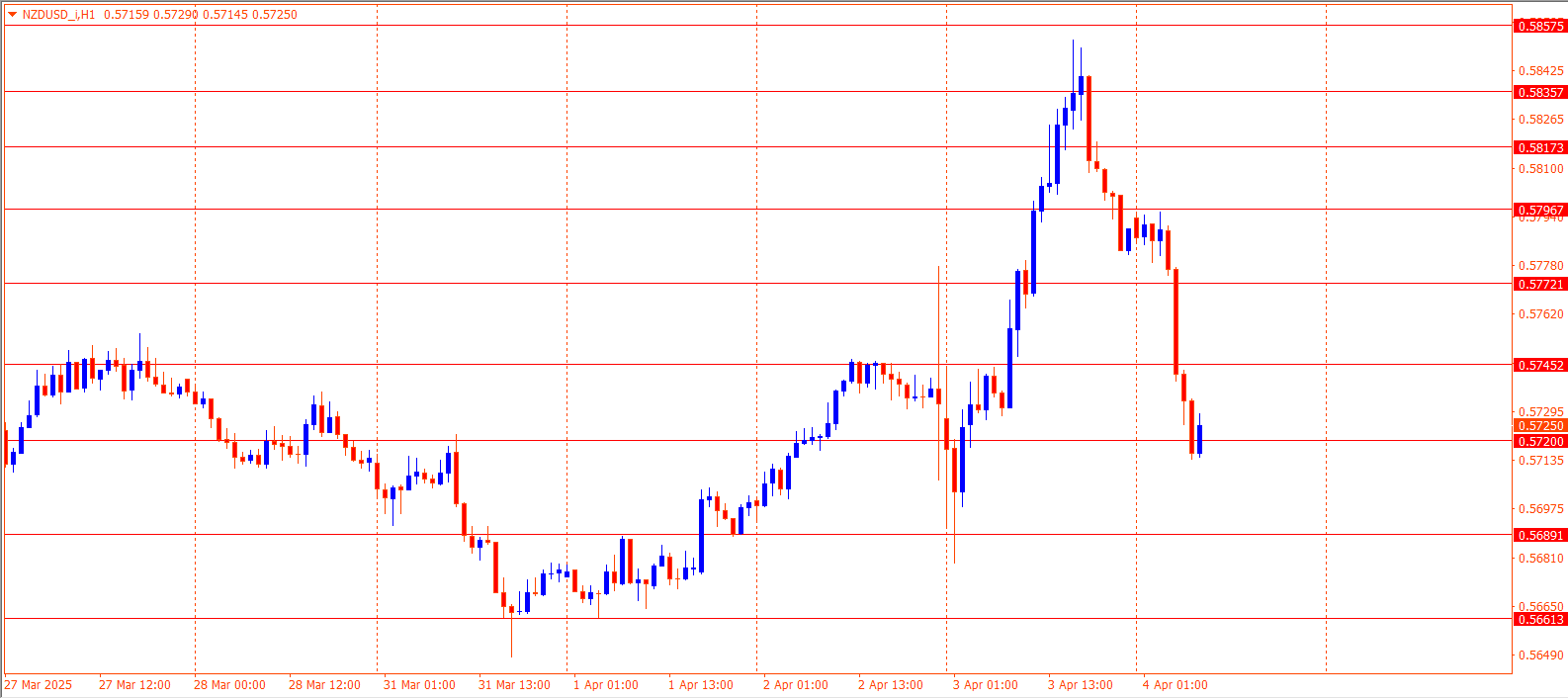This screenshot has width=1568, height=699.
Task: Select the 0.58575 price level label
Action: coord(1540,27)
